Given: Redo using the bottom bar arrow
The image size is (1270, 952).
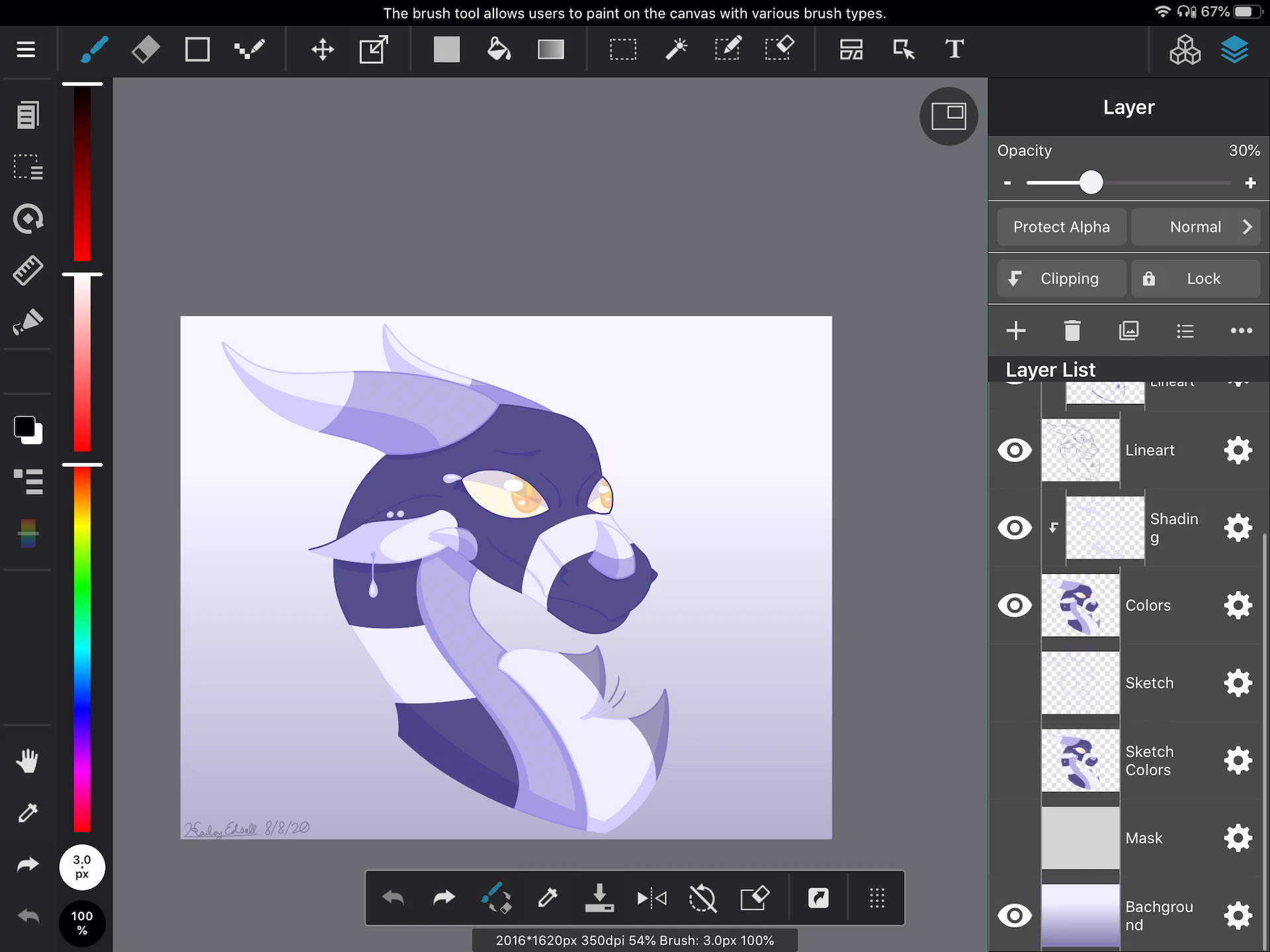Looking at the screenshot, I should point(444,898).
